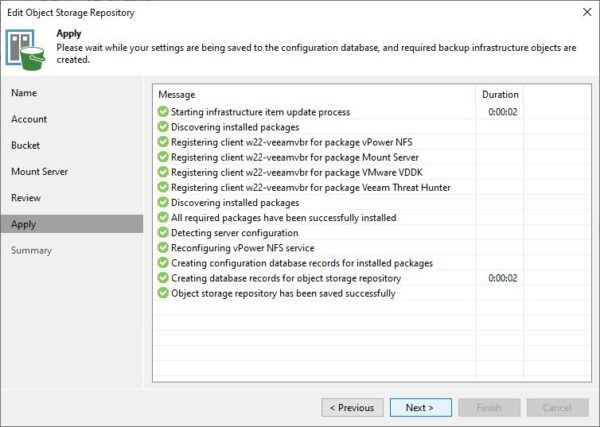The image size is (600, 427).
Task: Click the object storage bucket wizard icon
Action: pos(25,50)
